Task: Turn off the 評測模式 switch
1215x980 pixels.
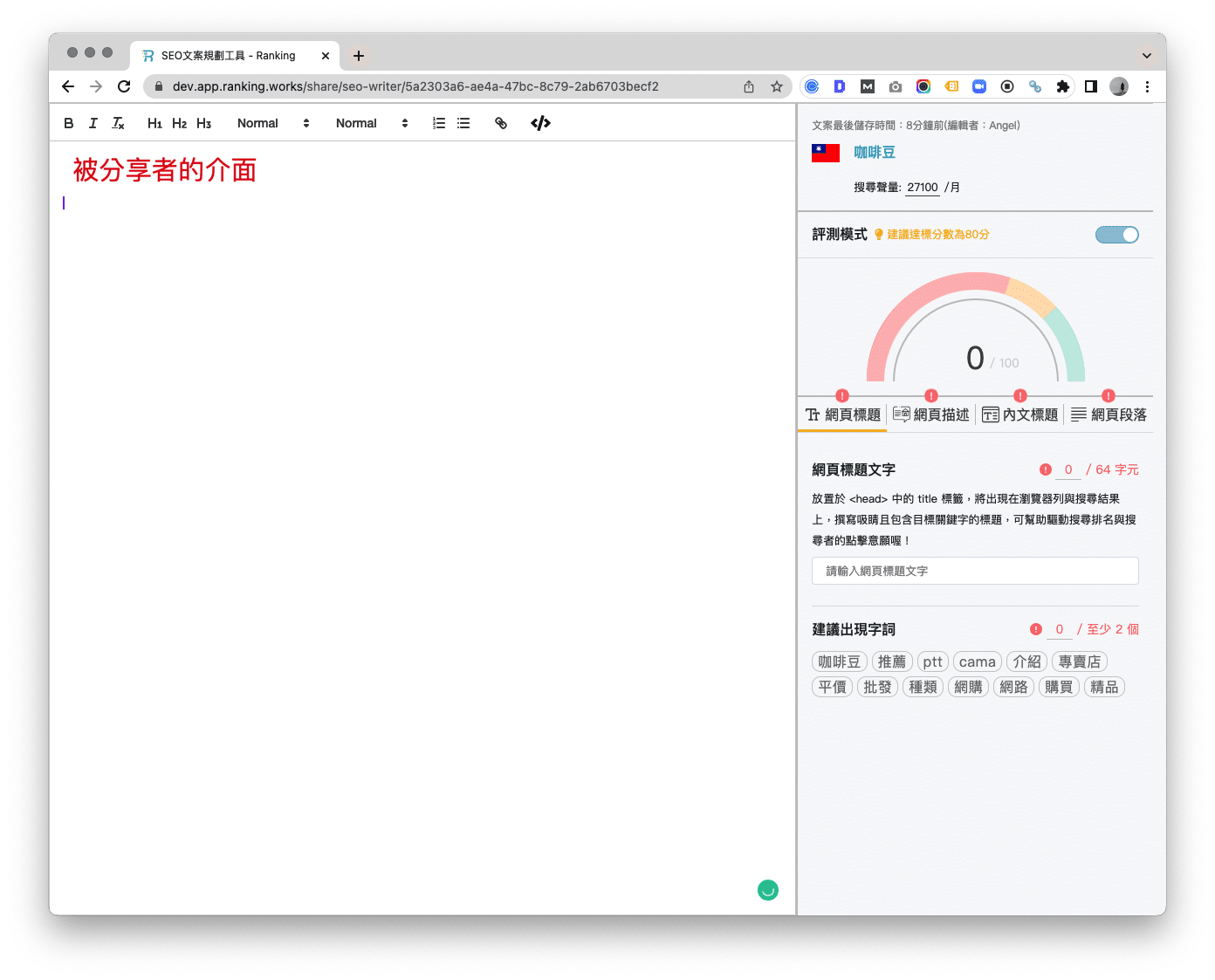Action: tap(1116, 235)
